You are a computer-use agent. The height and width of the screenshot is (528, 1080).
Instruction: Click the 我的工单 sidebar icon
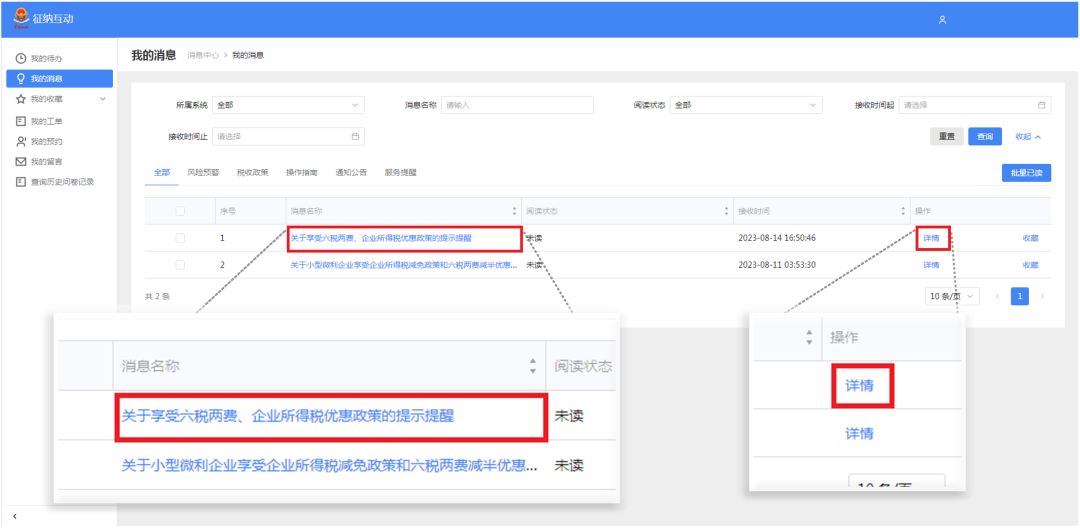(x=21, y=121)
